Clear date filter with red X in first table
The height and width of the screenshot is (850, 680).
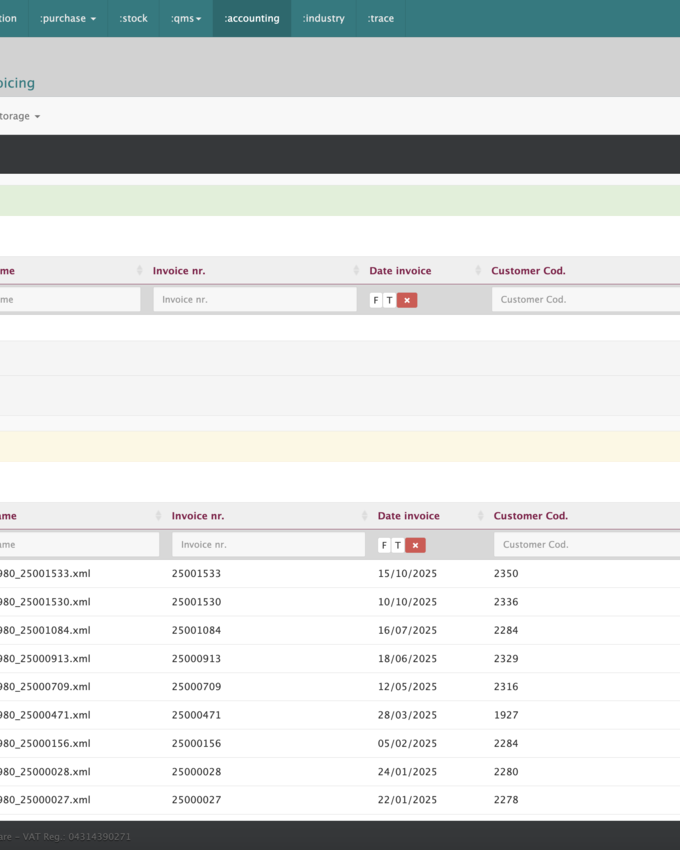(x=407, y=300)
